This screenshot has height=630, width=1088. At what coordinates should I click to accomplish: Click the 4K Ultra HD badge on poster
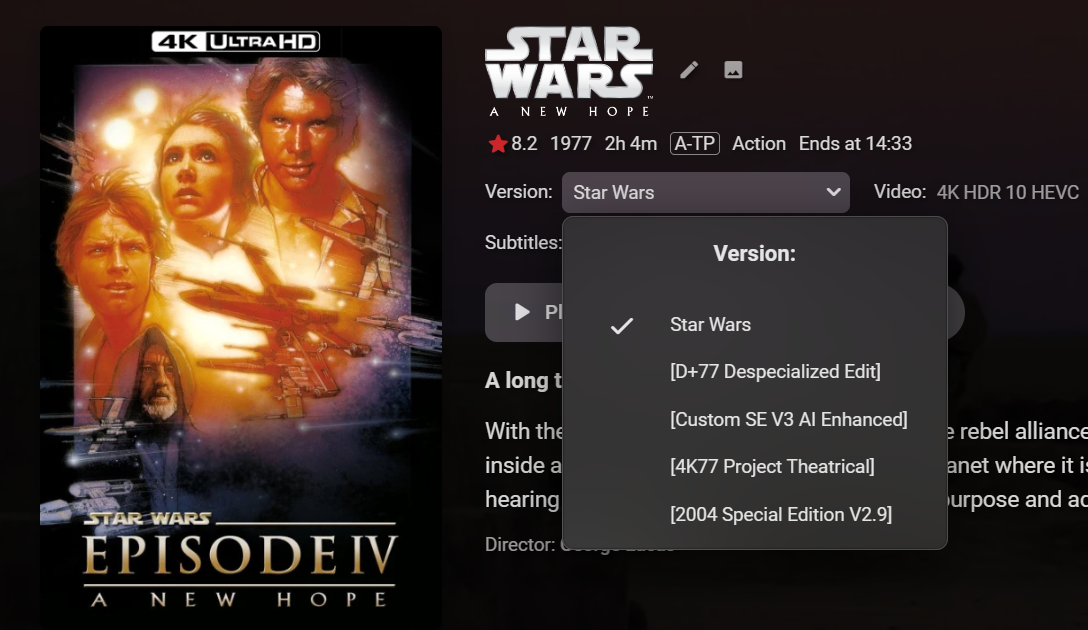pyautogui.click(x=236, y=42)
